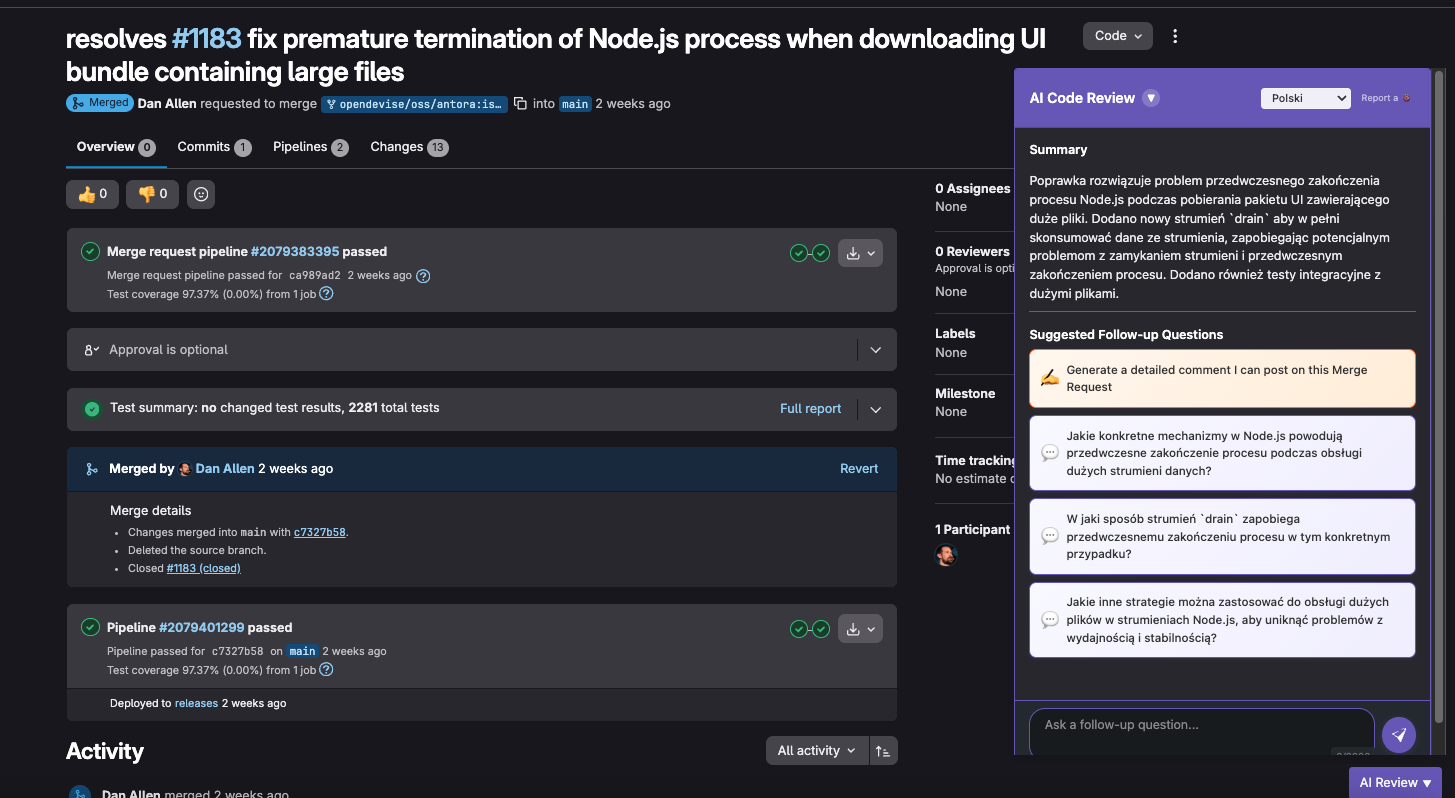
Task: Add a thumbs down reaction
Action: point(151,194)
